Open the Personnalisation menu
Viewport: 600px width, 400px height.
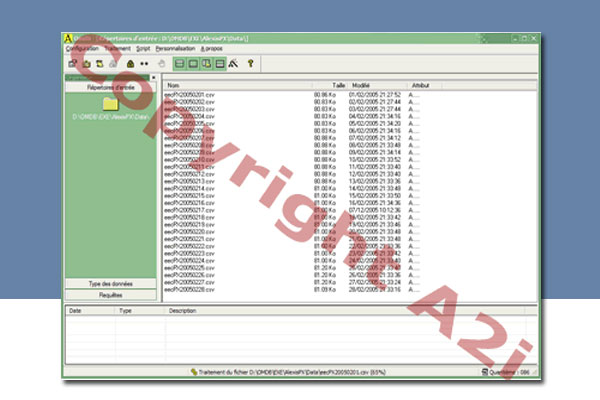click(174, 48)
